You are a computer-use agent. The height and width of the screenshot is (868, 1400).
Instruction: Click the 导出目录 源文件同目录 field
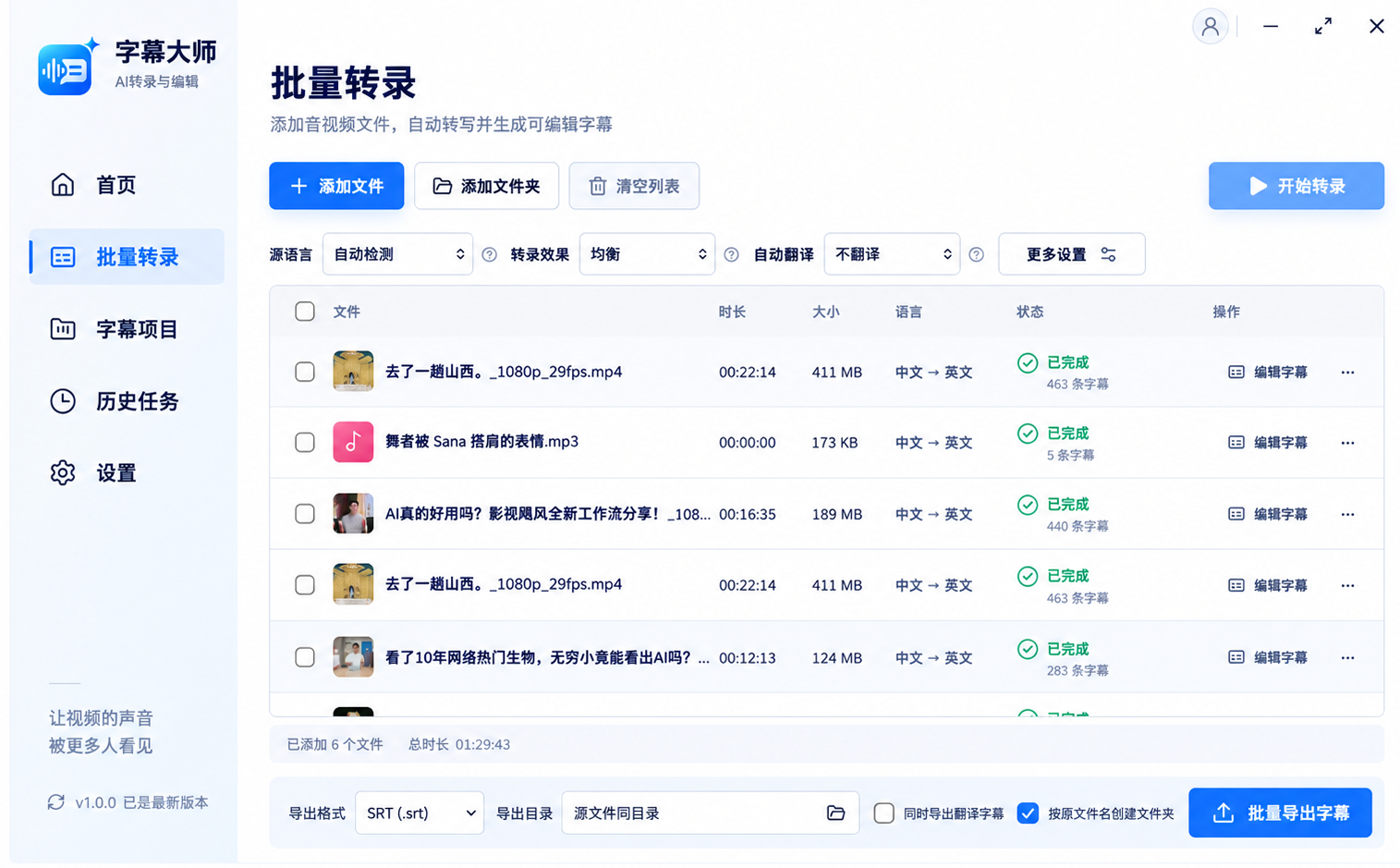[710, 813]
